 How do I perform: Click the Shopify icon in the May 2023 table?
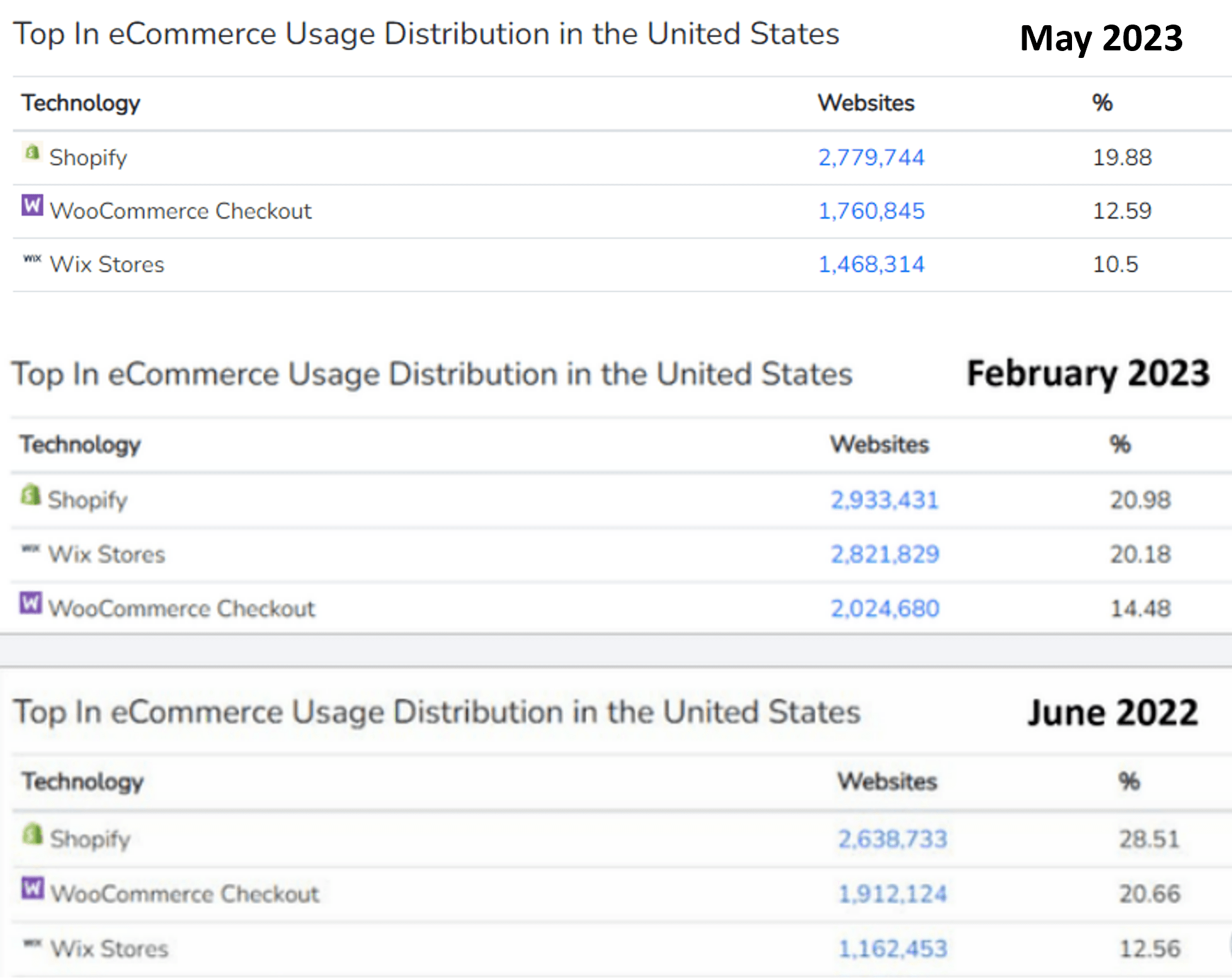(32, 152)
